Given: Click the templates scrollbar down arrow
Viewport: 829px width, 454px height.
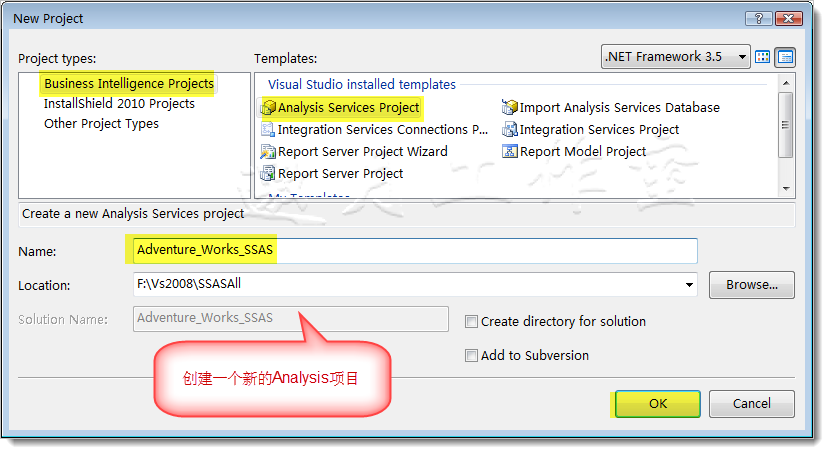Looking at the screenshot, I should [x=786, y=189].
